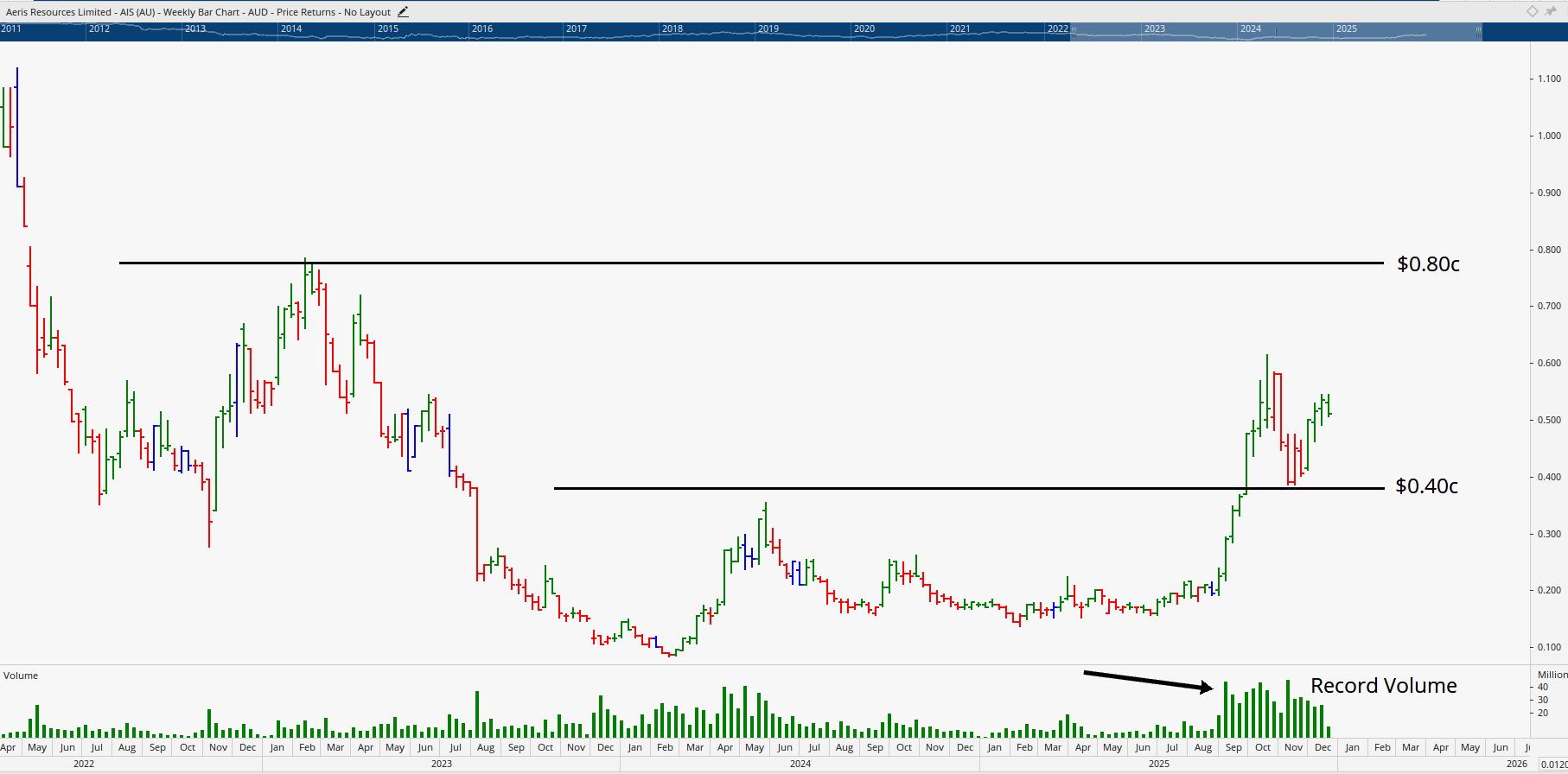The width and height of the screenshot is (1568, 774).
Task: Click the 2022 year label on bottom axis
Action: [x=84, y=764]
